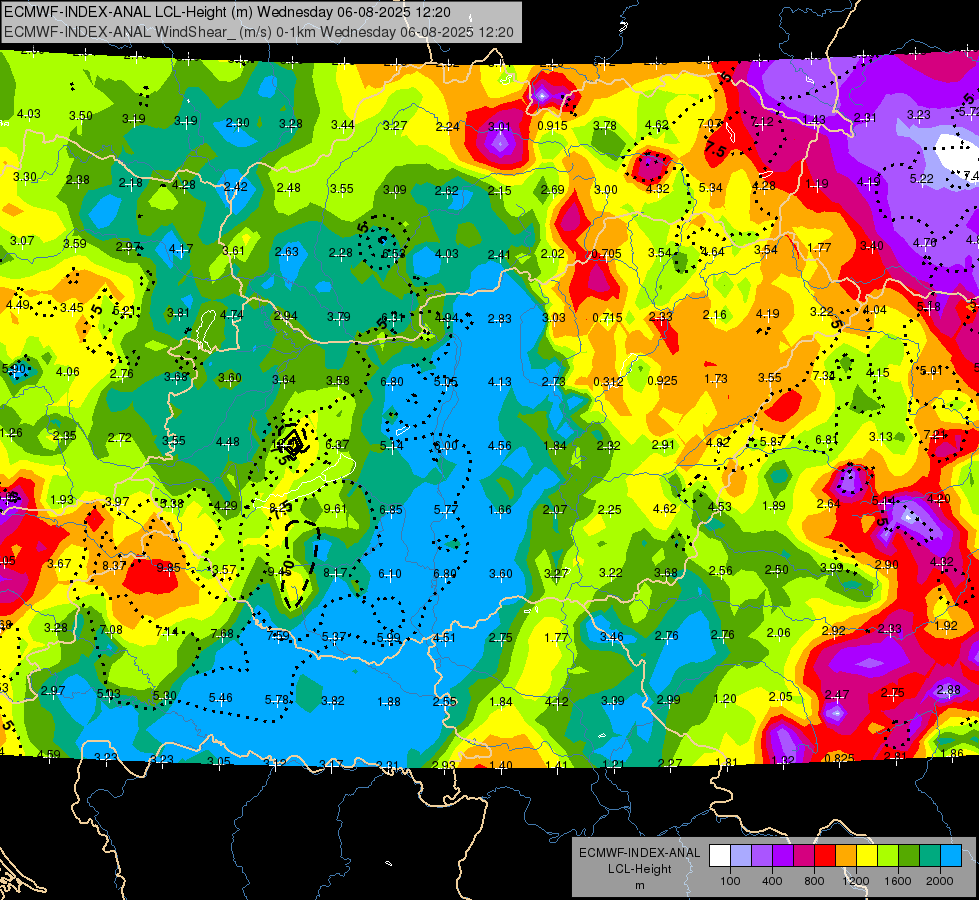Click the wind shear value '0.312'
Image resolution: width=979 pixels, height=900 pixels.
click(608, 381)
